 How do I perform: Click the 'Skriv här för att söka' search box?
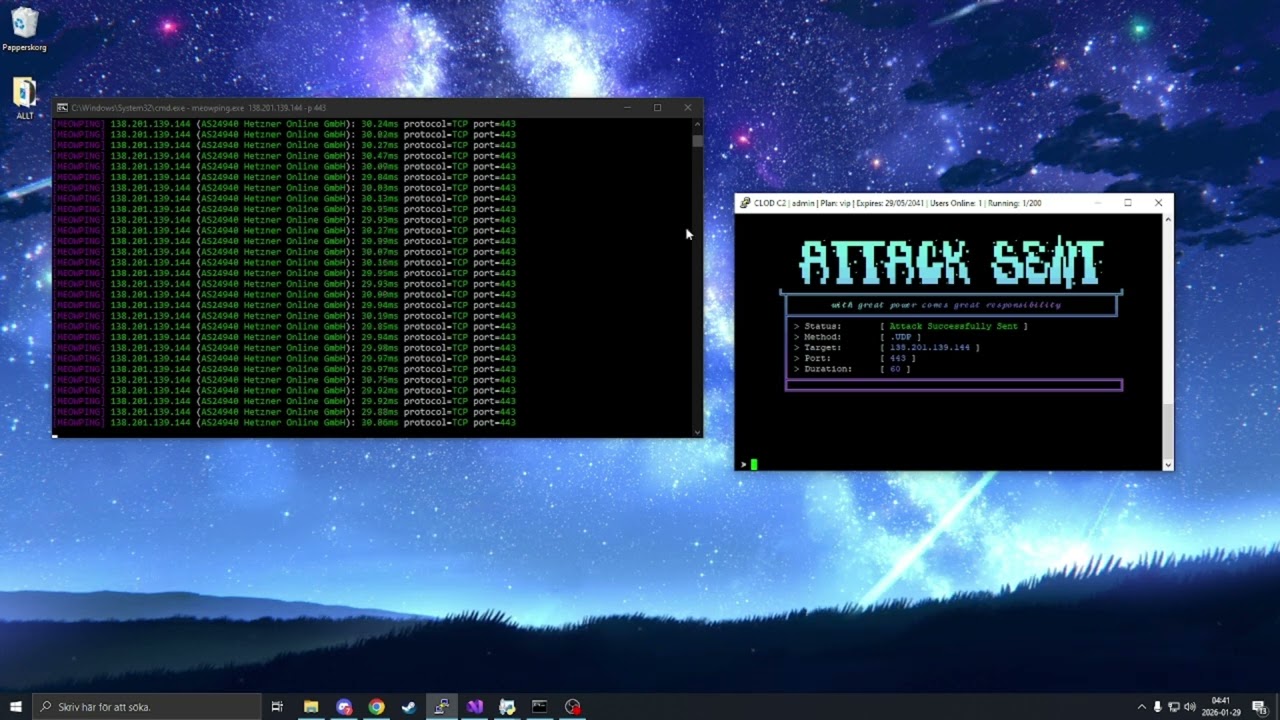point(147,706)
